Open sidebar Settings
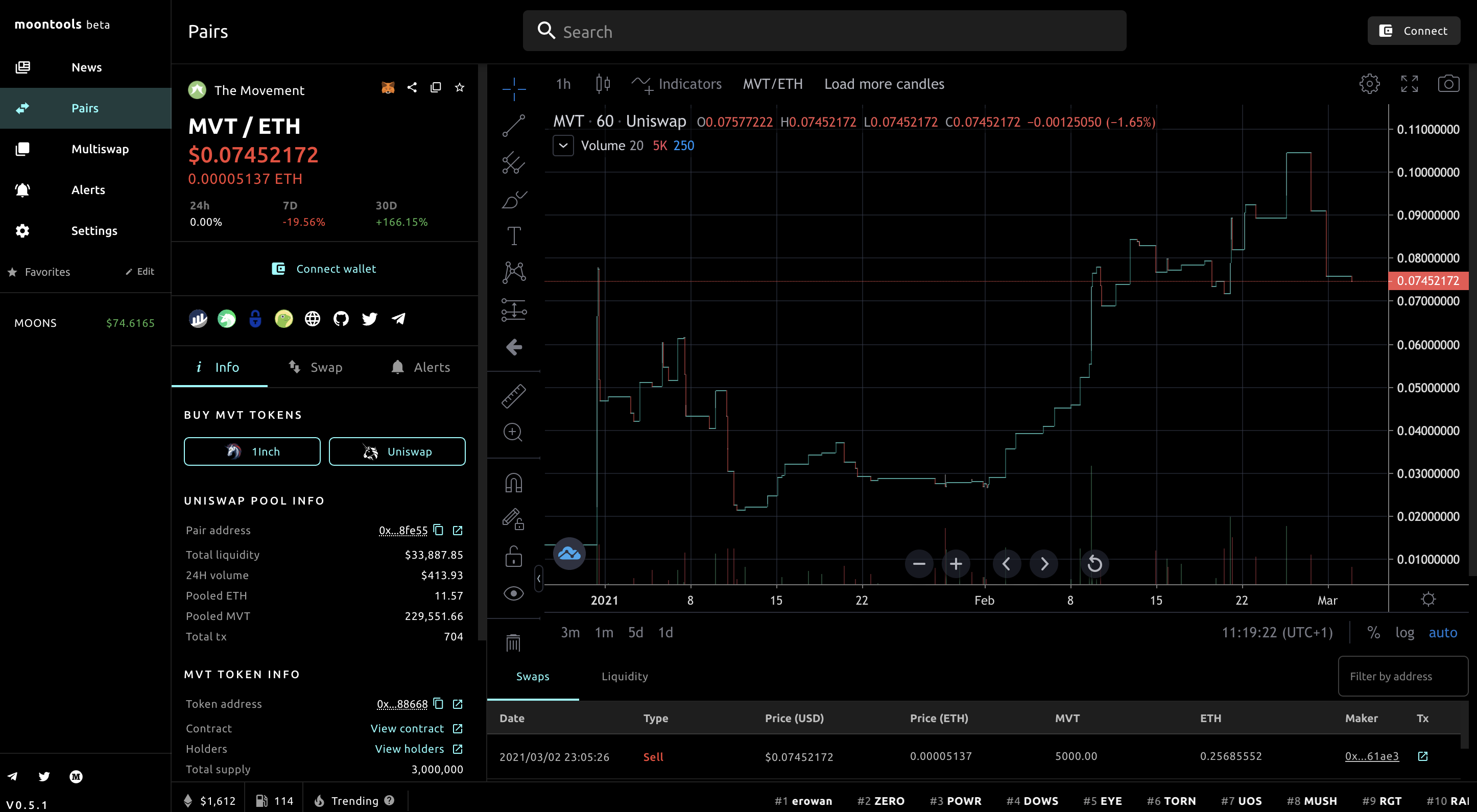The height and width of the screenshot is (812, 1477). [x=86, y=230]
